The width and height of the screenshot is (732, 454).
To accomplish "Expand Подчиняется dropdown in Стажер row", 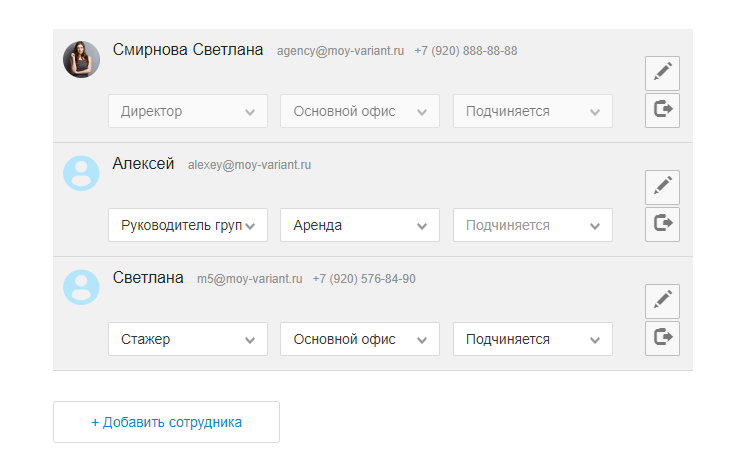I will pos(532,339).
